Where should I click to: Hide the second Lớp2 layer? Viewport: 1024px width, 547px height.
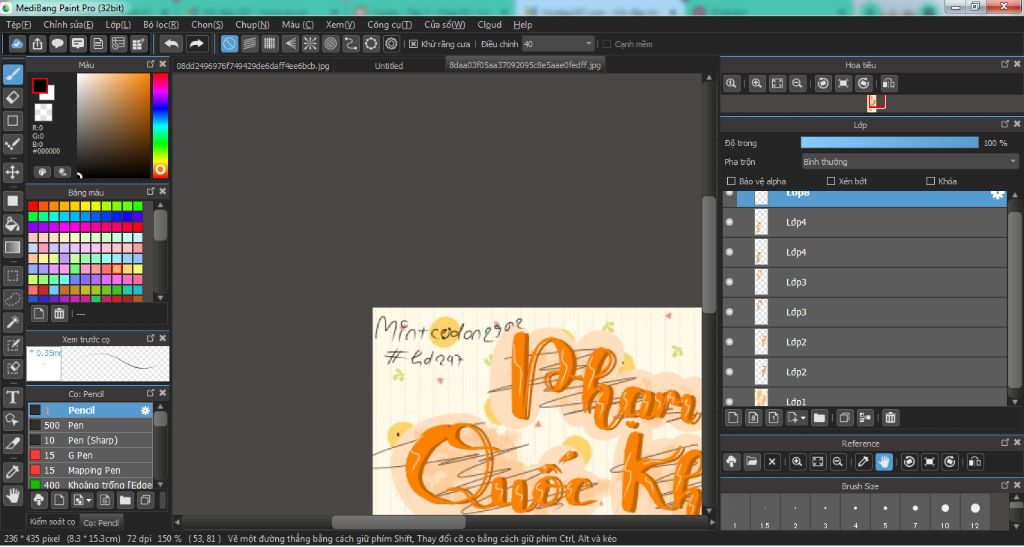pos(729,372)
